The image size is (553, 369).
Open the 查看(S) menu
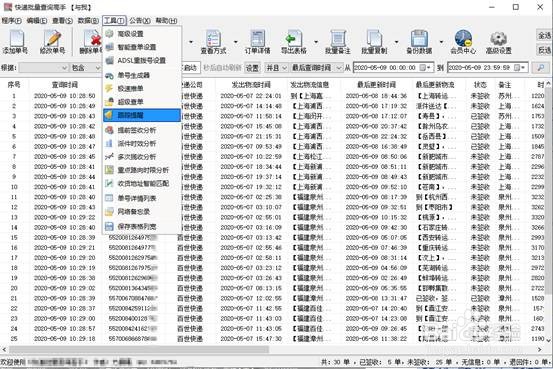tap(62, 21)
